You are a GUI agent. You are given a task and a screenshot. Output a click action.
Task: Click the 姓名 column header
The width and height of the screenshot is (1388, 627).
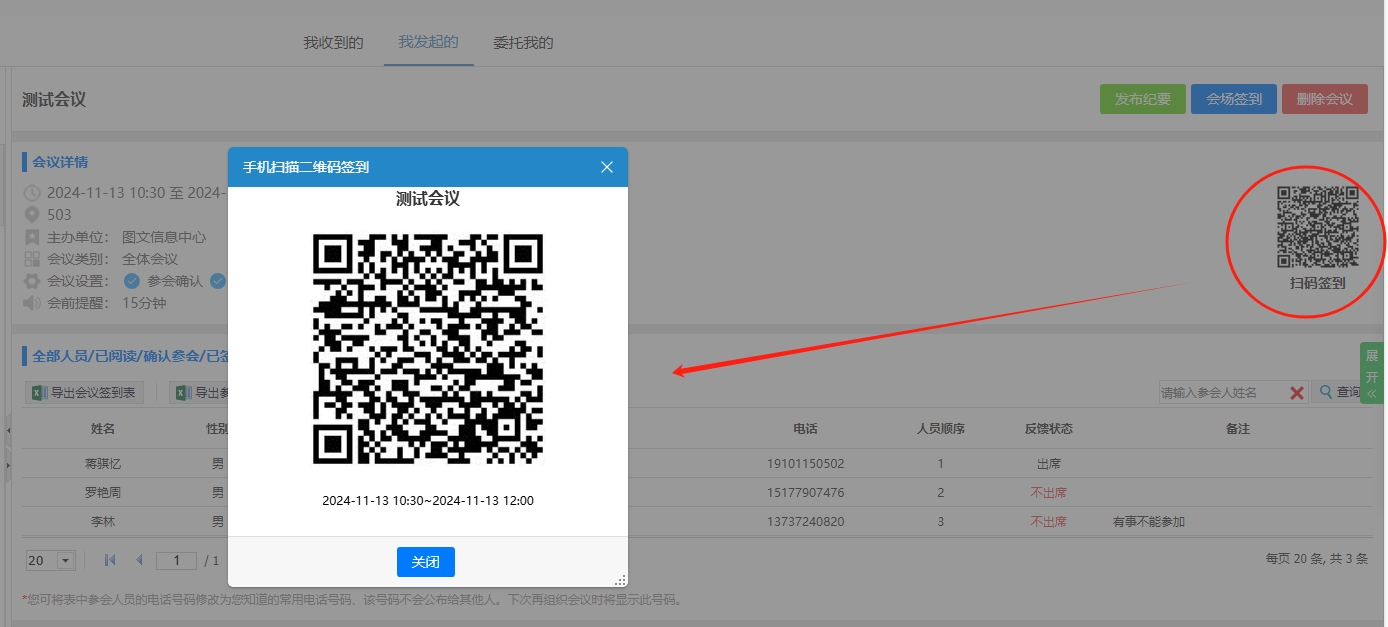103,429
